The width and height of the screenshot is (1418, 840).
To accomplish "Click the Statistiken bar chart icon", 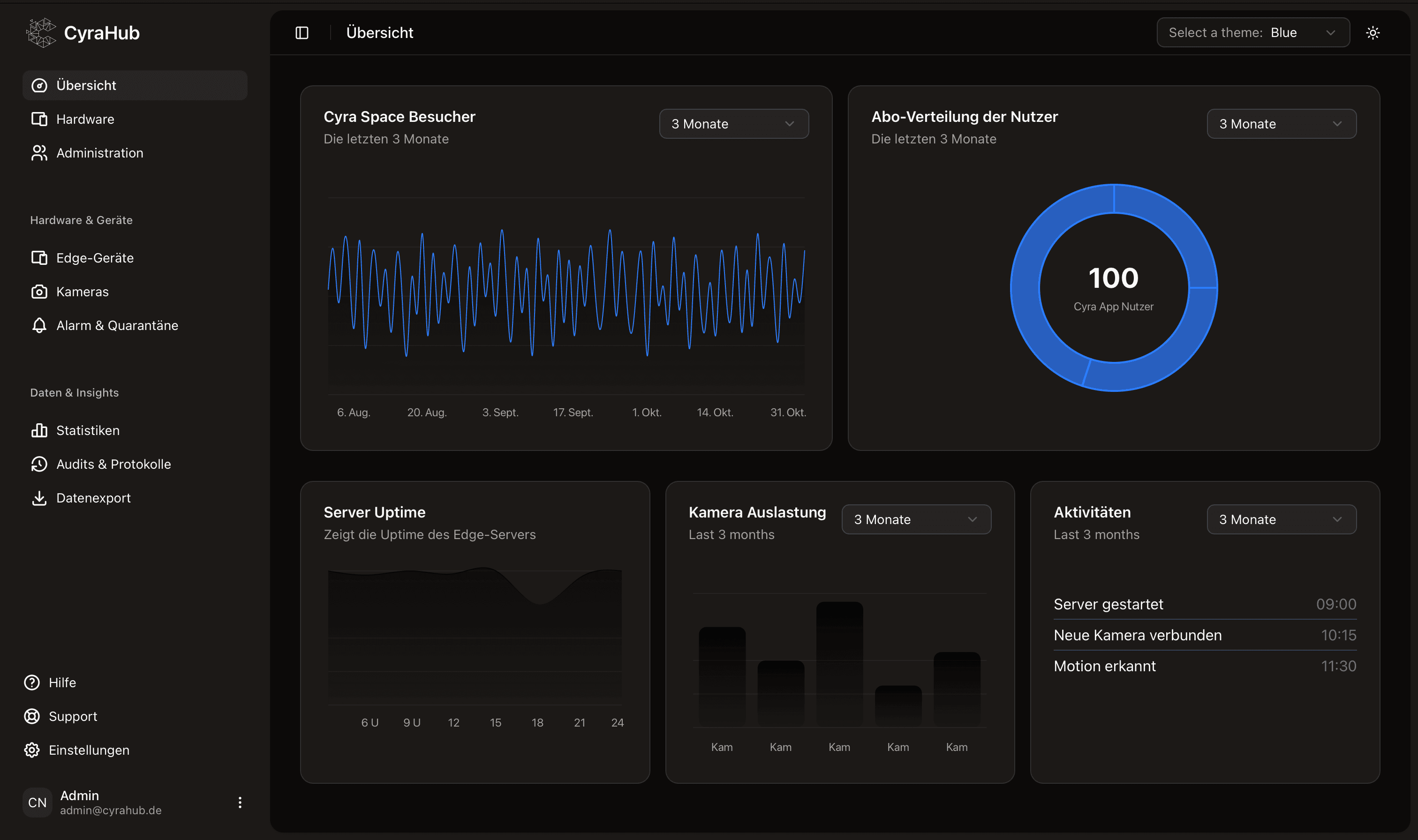I will click(x=39, y=430).
